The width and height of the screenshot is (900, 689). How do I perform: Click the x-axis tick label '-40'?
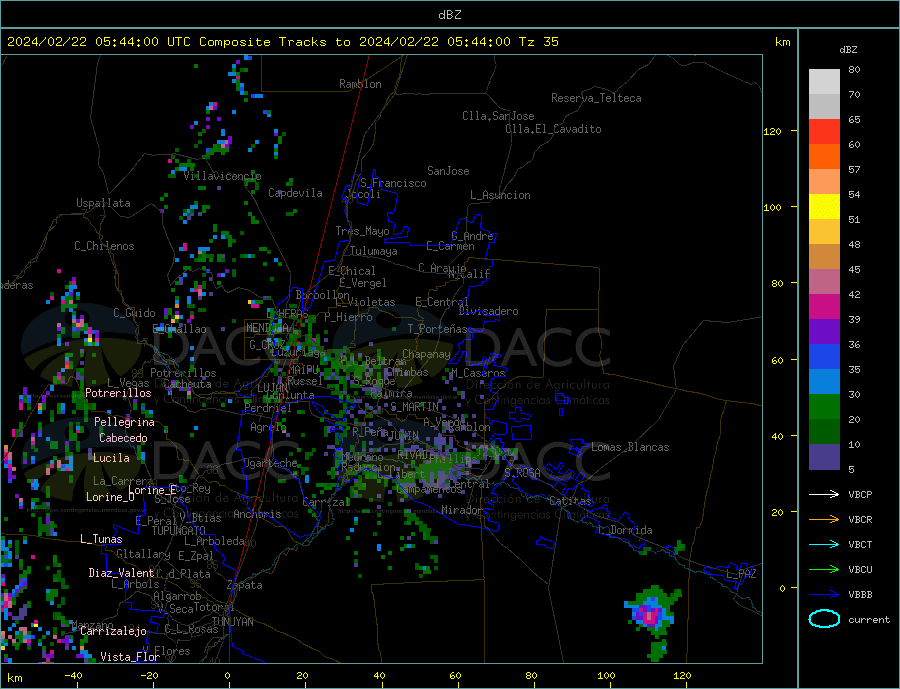pyautogui.click(x=73, y=676)
